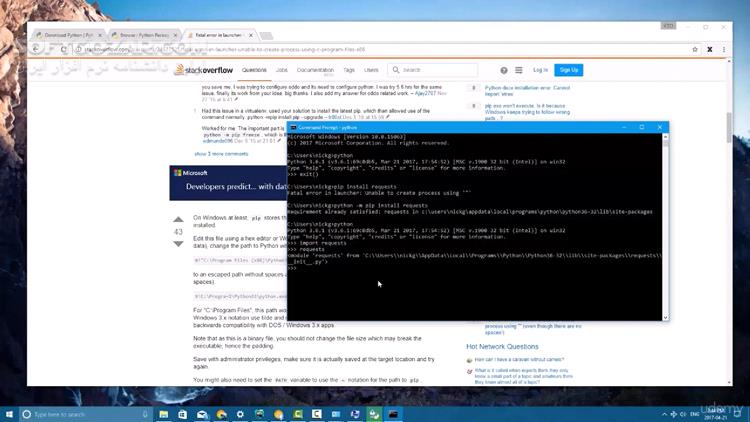750x422 pixels.
Task: Open the Stack Overflow help icon
Action: point(504,70)
